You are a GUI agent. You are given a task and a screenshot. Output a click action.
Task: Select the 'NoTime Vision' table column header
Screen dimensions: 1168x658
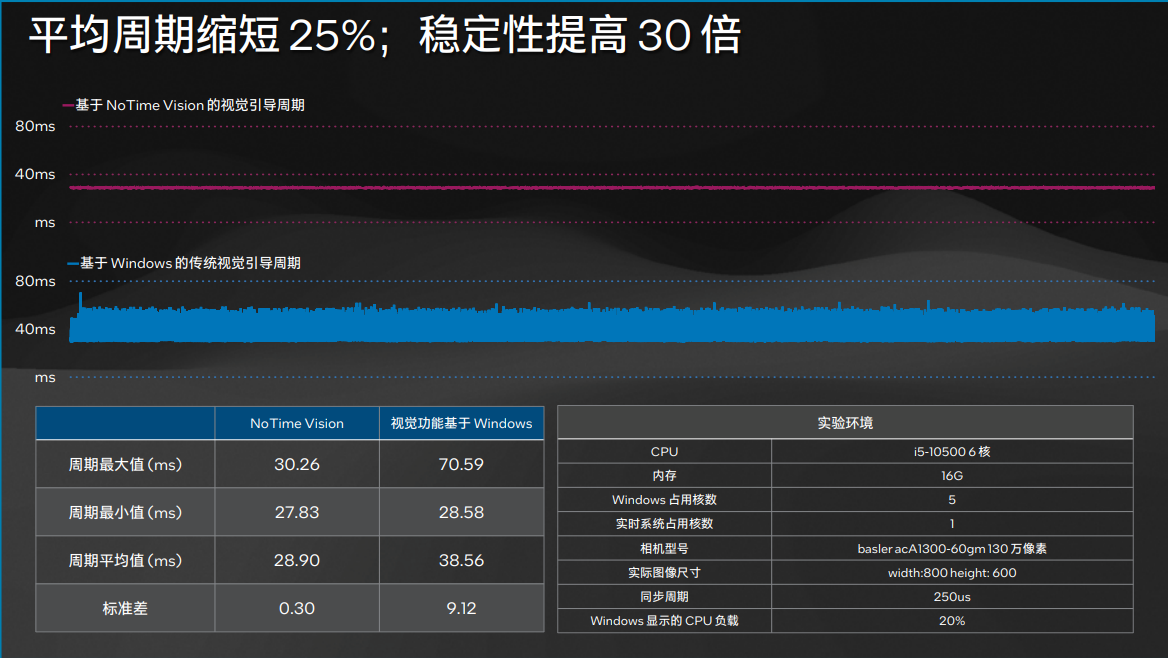click(296, 423)
